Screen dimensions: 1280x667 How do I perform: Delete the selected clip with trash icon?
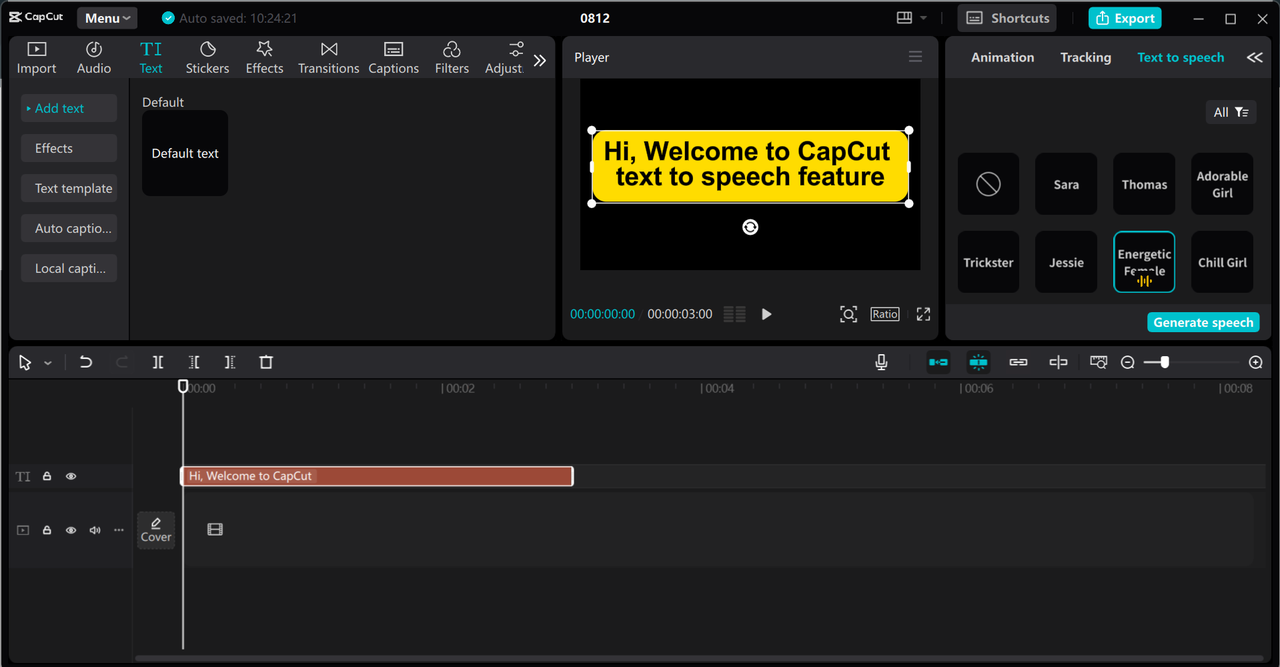coord(266,362)
